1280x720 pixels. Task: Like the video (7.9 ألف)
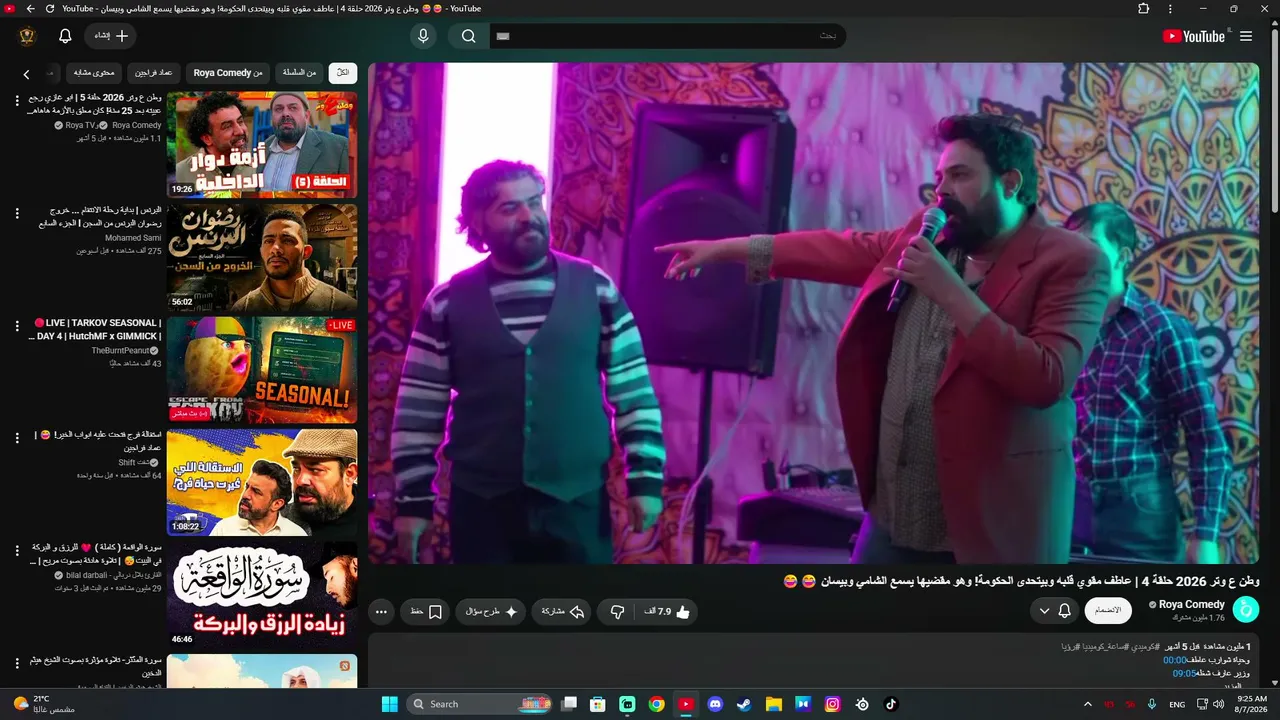click(x=665, y=612)
